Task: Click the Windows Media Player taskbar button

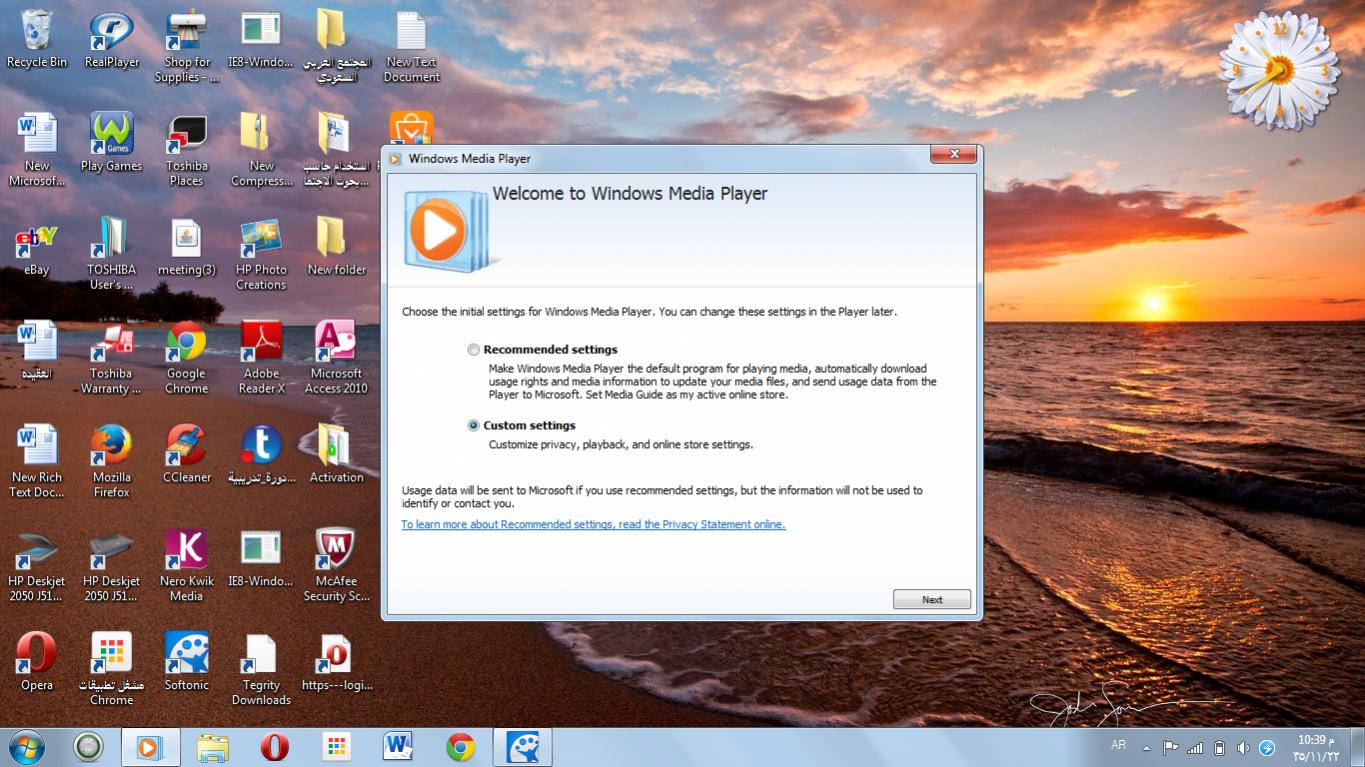Action: point(150,747)
